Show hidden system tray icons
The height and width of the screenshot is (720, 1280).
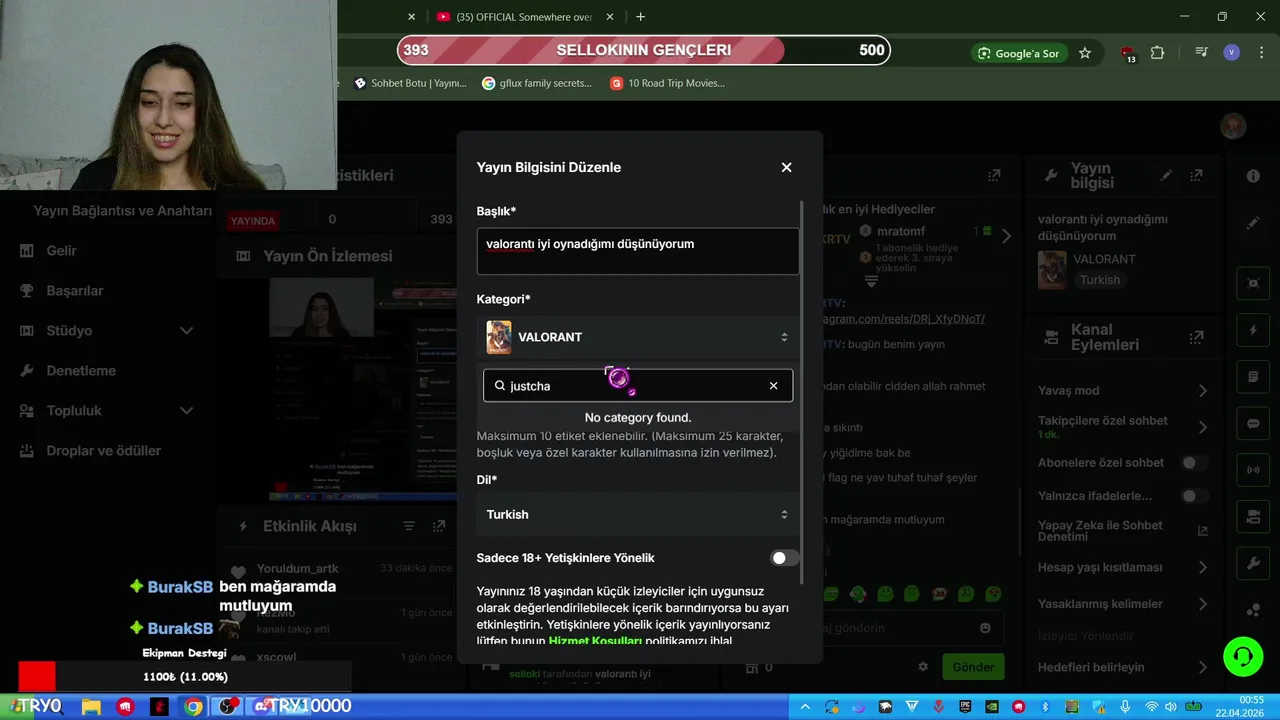coord(805,707)
